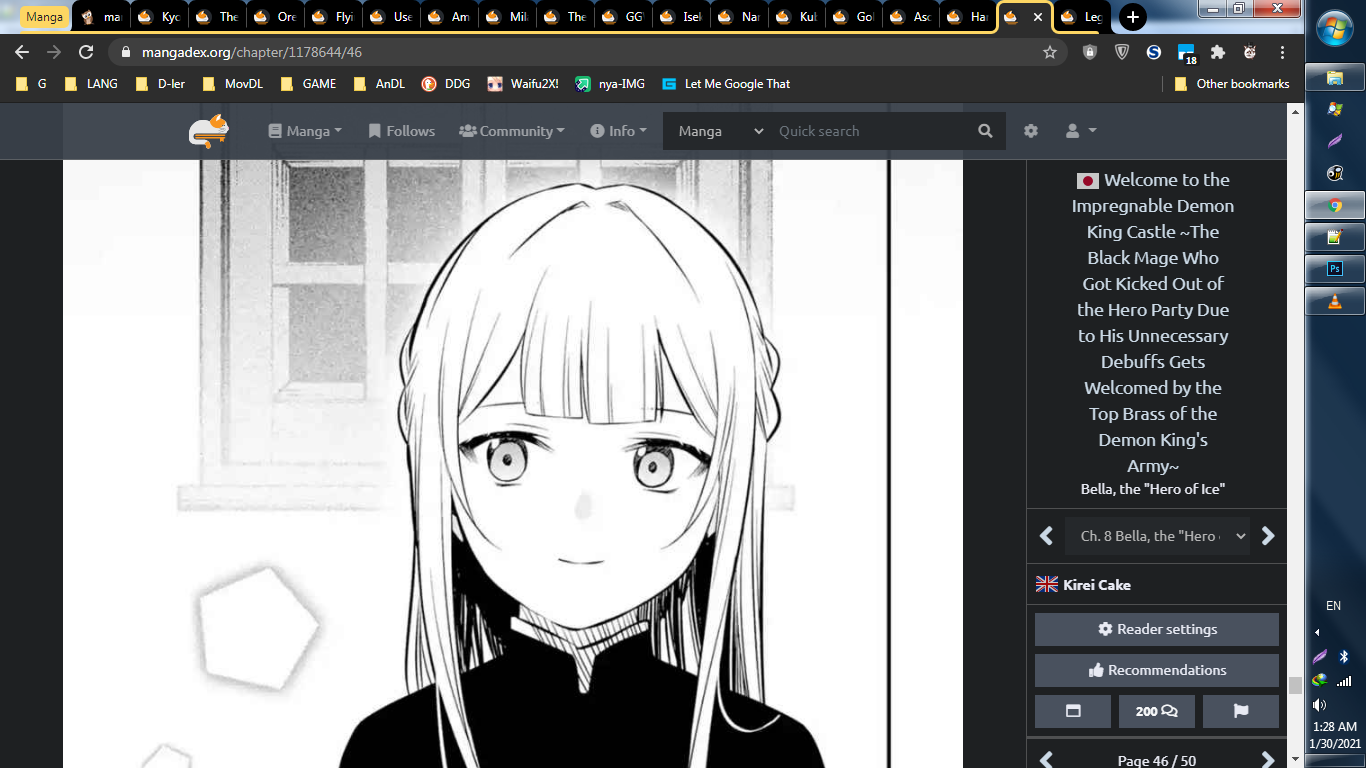The width and height of the screenshot is (1366, 768).
Task: Open Let Me Google That bookmark
Action: [726, 84]
